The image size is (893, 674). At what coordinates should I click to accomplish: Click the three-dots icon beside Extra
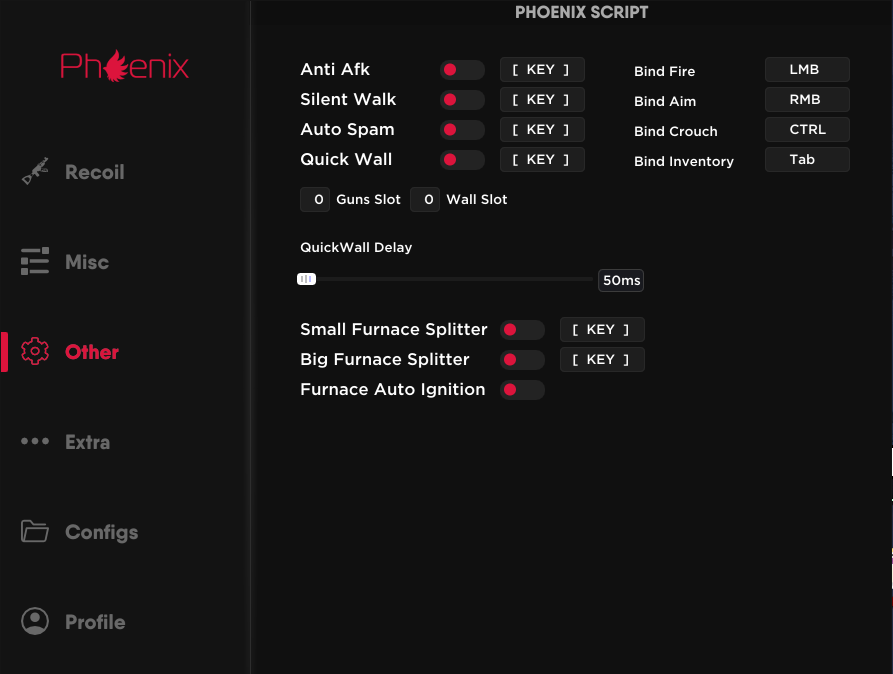coord(35,442)
